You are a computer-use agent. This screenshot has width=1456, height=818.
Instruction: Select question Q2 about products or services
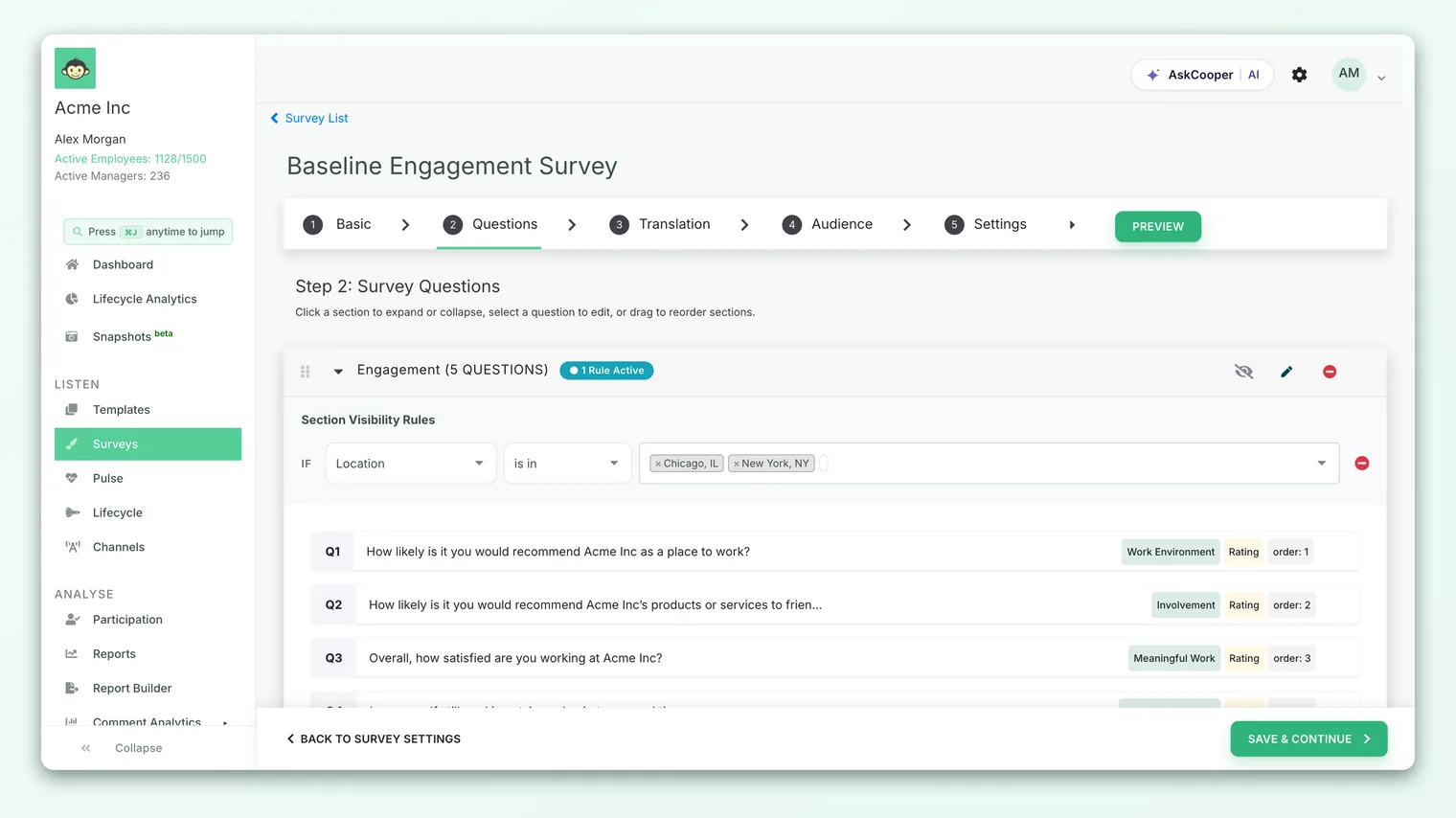pyautogui.click(x=834, y=605)
